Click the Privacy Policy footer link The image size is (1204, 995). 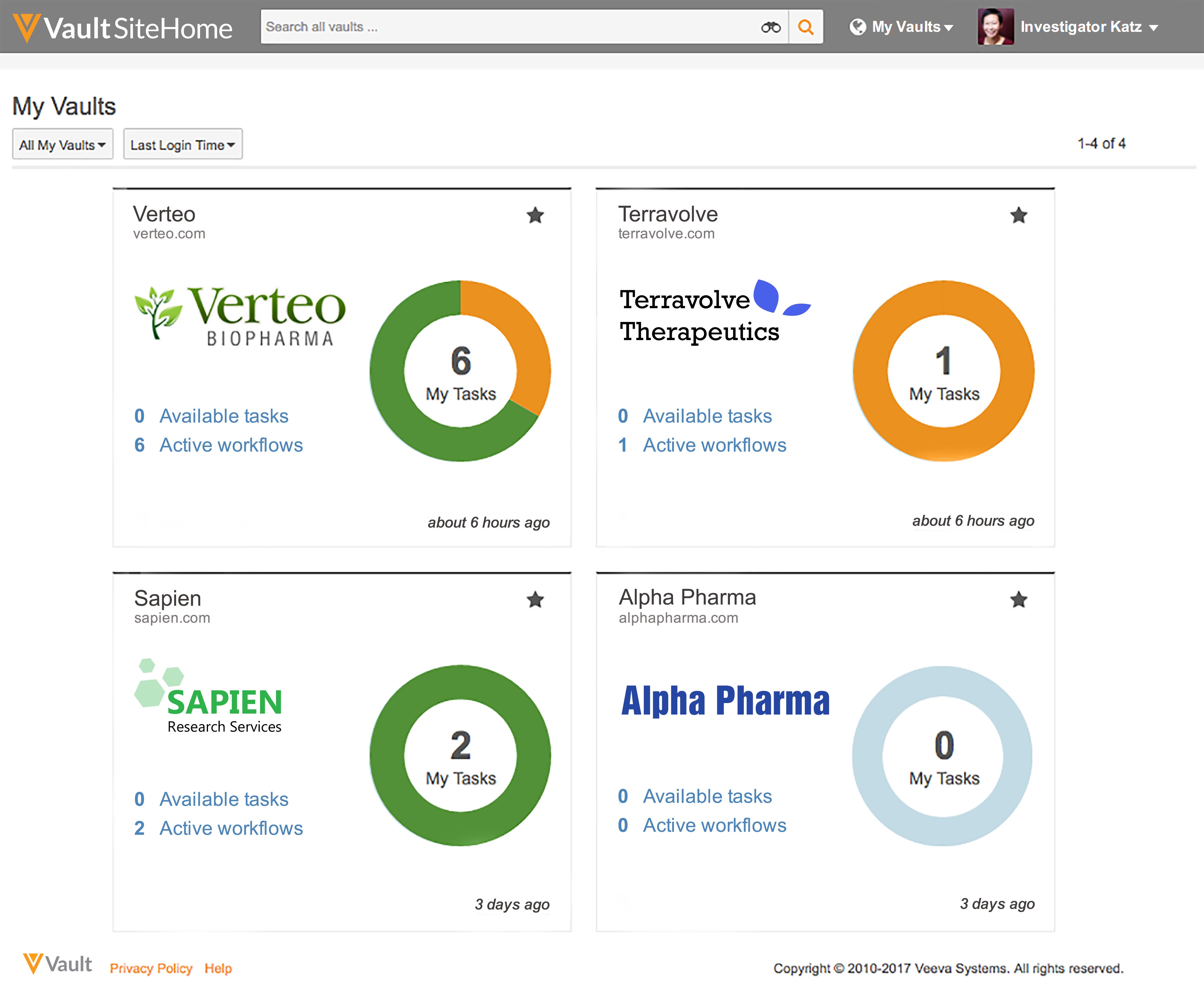[x=151, y=968]
